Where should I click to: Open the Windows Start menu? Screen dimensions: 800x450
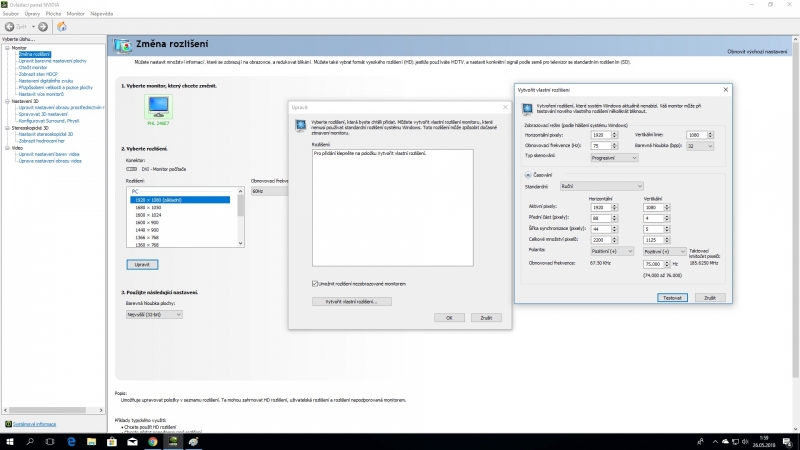click(x=10, y=442)
